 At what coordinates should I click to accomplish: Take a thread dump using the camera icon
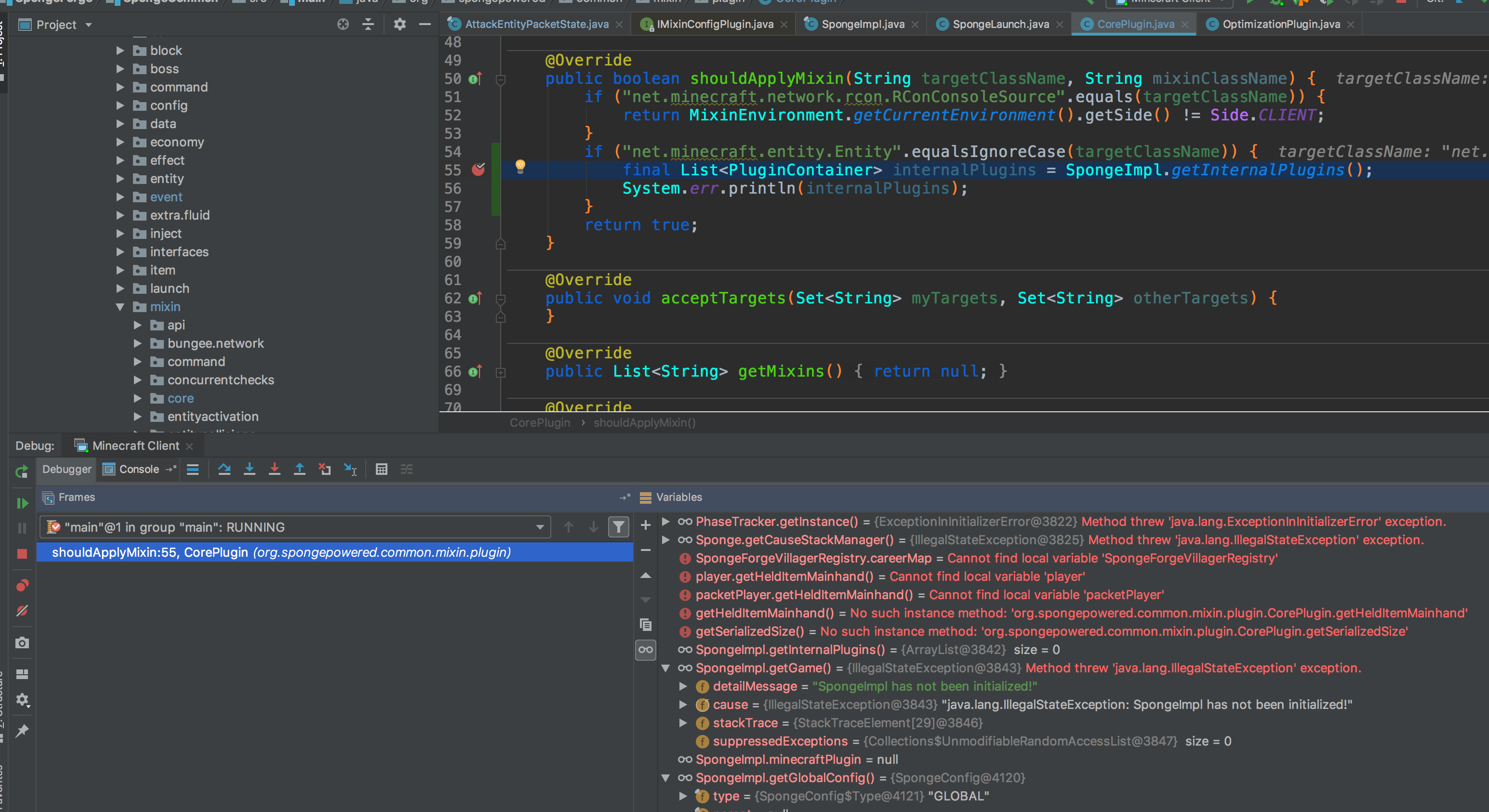pyautogui.click(x=22, y=642)
